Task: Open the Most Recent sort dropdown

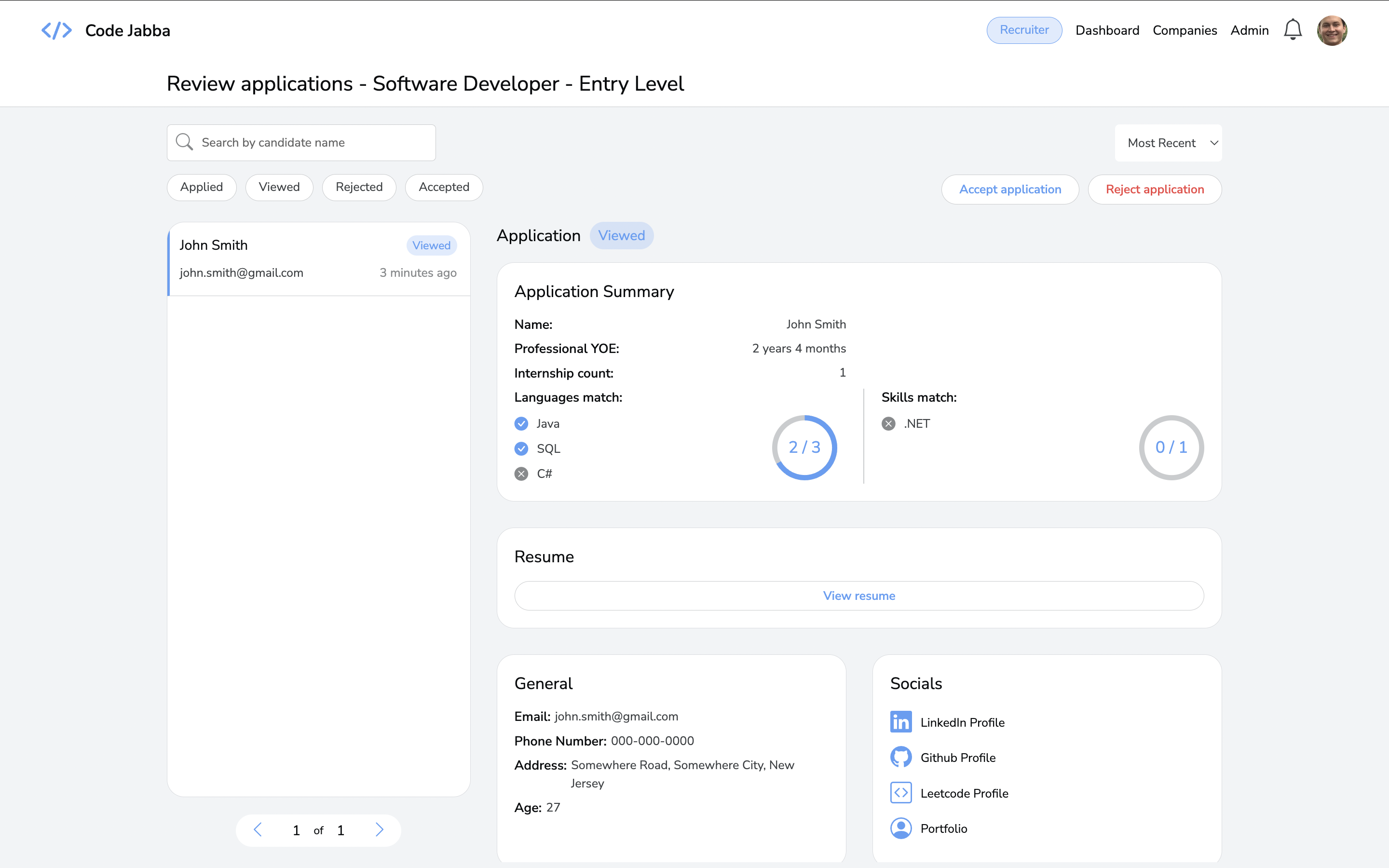Action: (x=1168, y=143)
